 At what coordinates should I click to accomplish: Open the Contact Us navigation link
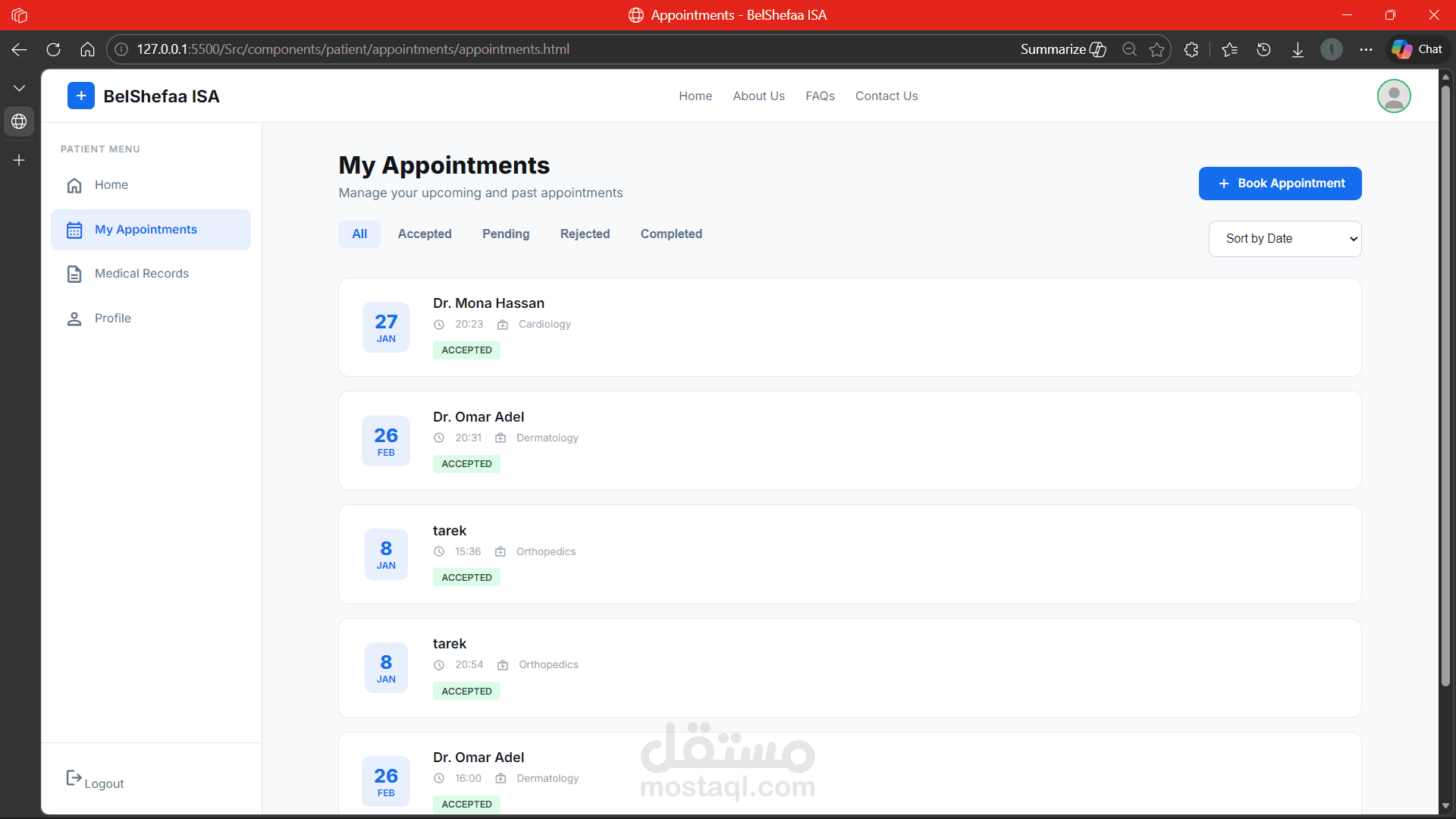tap(886, 96)
